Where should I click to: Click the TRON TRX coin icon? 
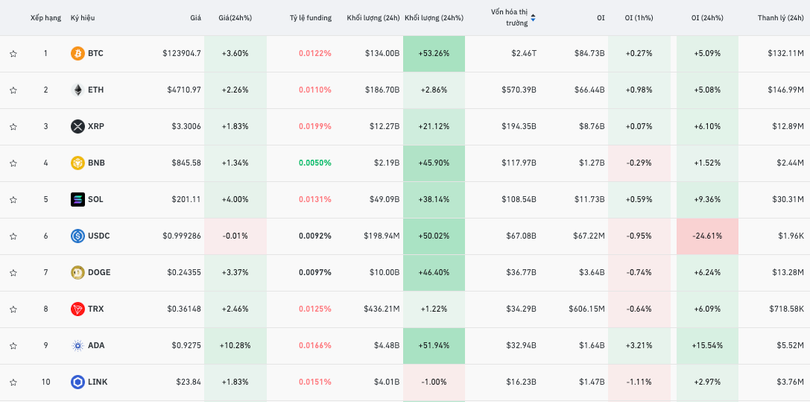pos(77,309)
